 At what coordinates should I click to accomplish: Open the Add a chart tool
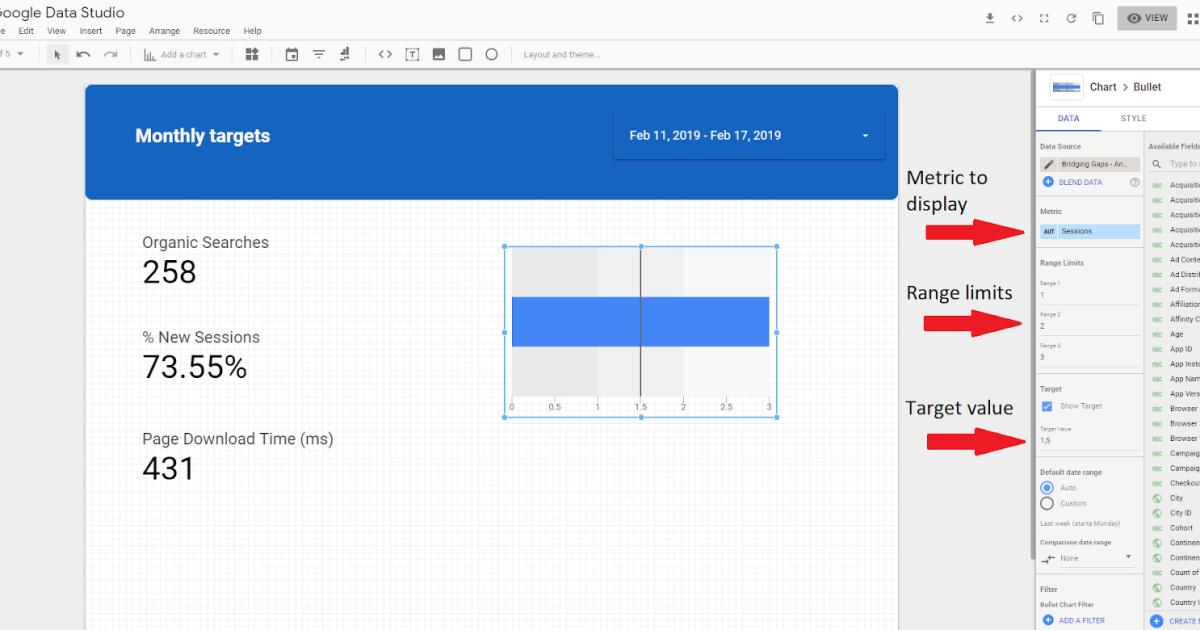(x=180, y=54)
